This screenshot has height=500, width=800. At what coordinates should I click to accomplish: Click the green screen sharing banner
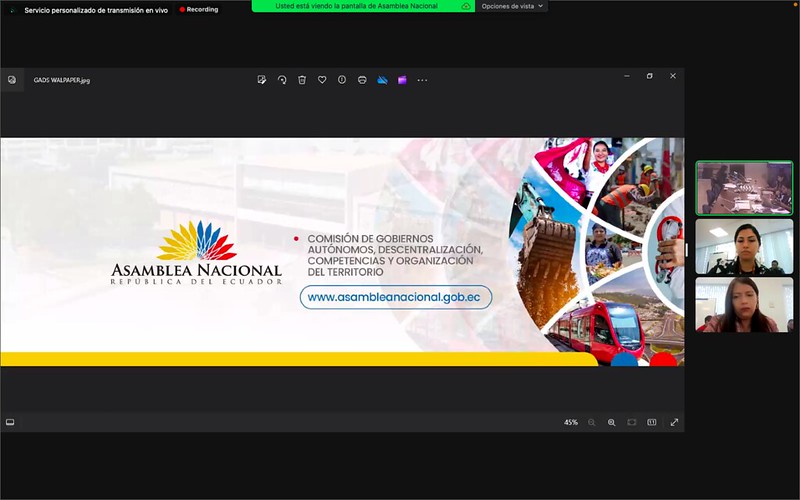point(363,6)
